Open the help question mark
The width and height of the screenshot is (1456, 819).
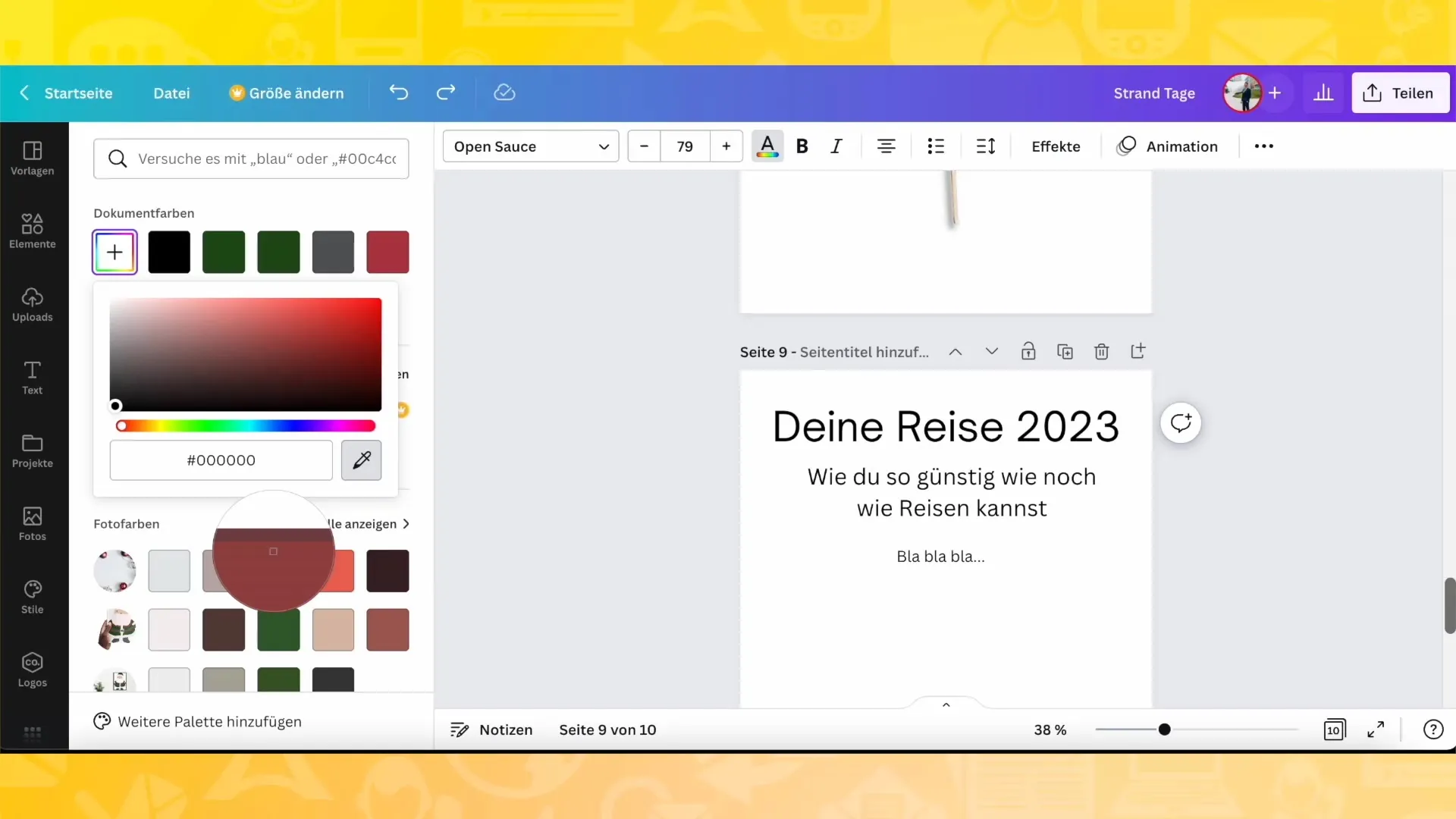coord(1432,730)
